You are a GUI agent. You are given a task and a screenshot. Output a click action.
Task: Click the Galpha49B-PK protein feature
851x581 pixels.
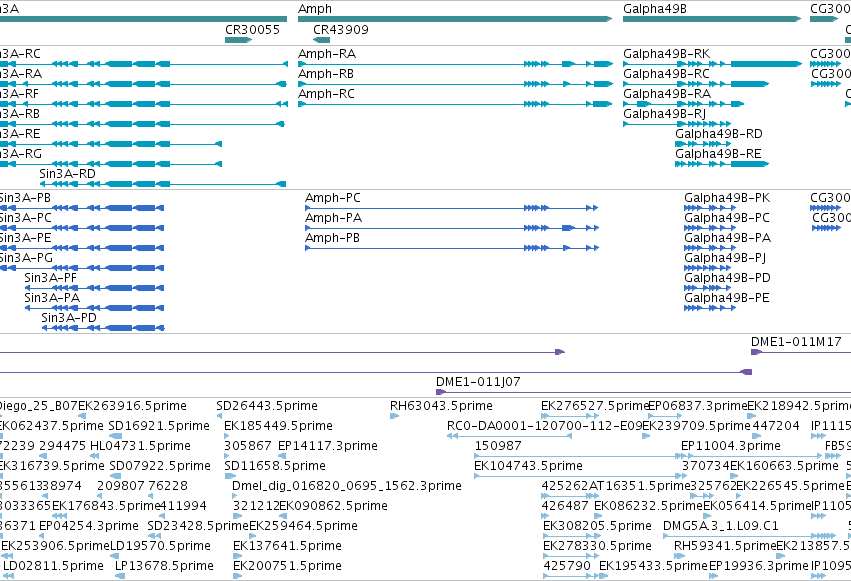(x=710, y=208)
